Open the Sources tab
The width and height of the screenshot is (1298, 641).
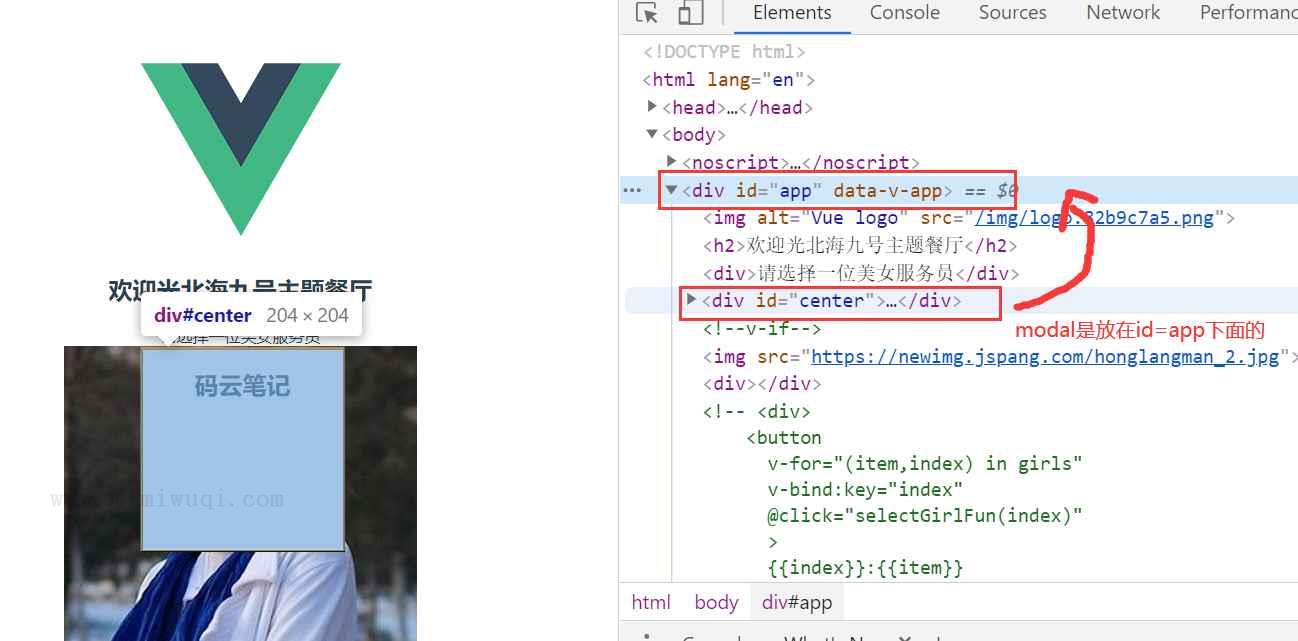point(1012,13)
